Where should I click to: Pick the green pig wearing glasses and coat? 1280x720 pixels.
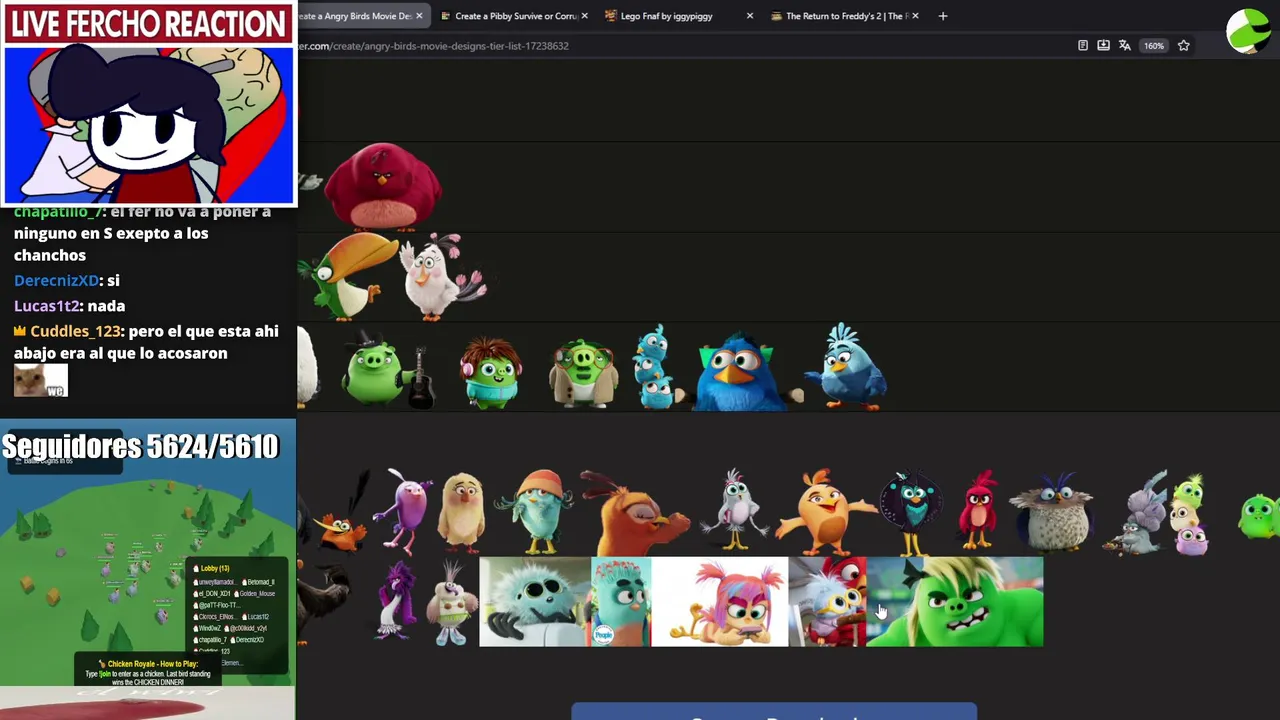pos(584,372)
